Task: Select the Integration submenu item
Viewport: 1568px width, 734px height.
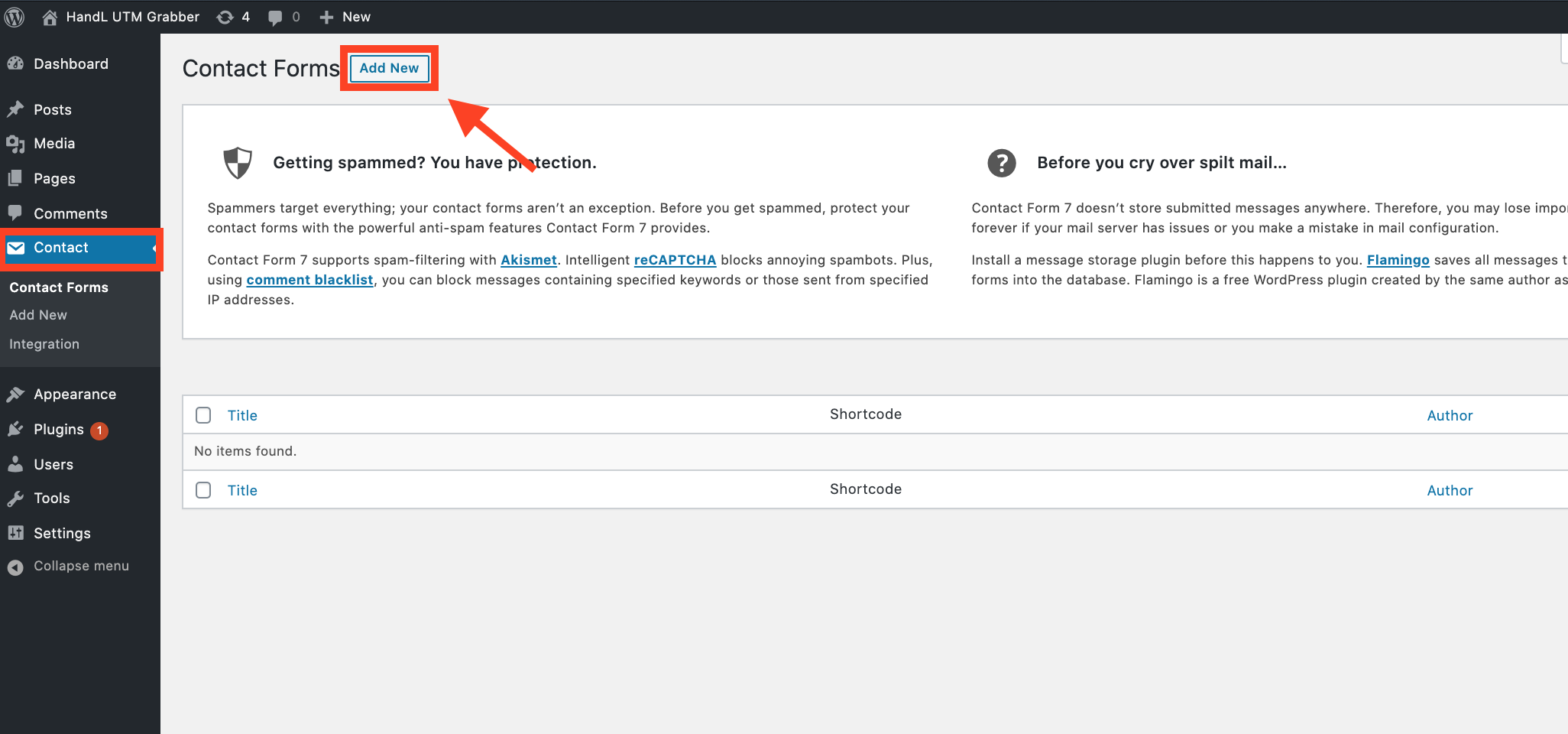Action: click(44, 344)
